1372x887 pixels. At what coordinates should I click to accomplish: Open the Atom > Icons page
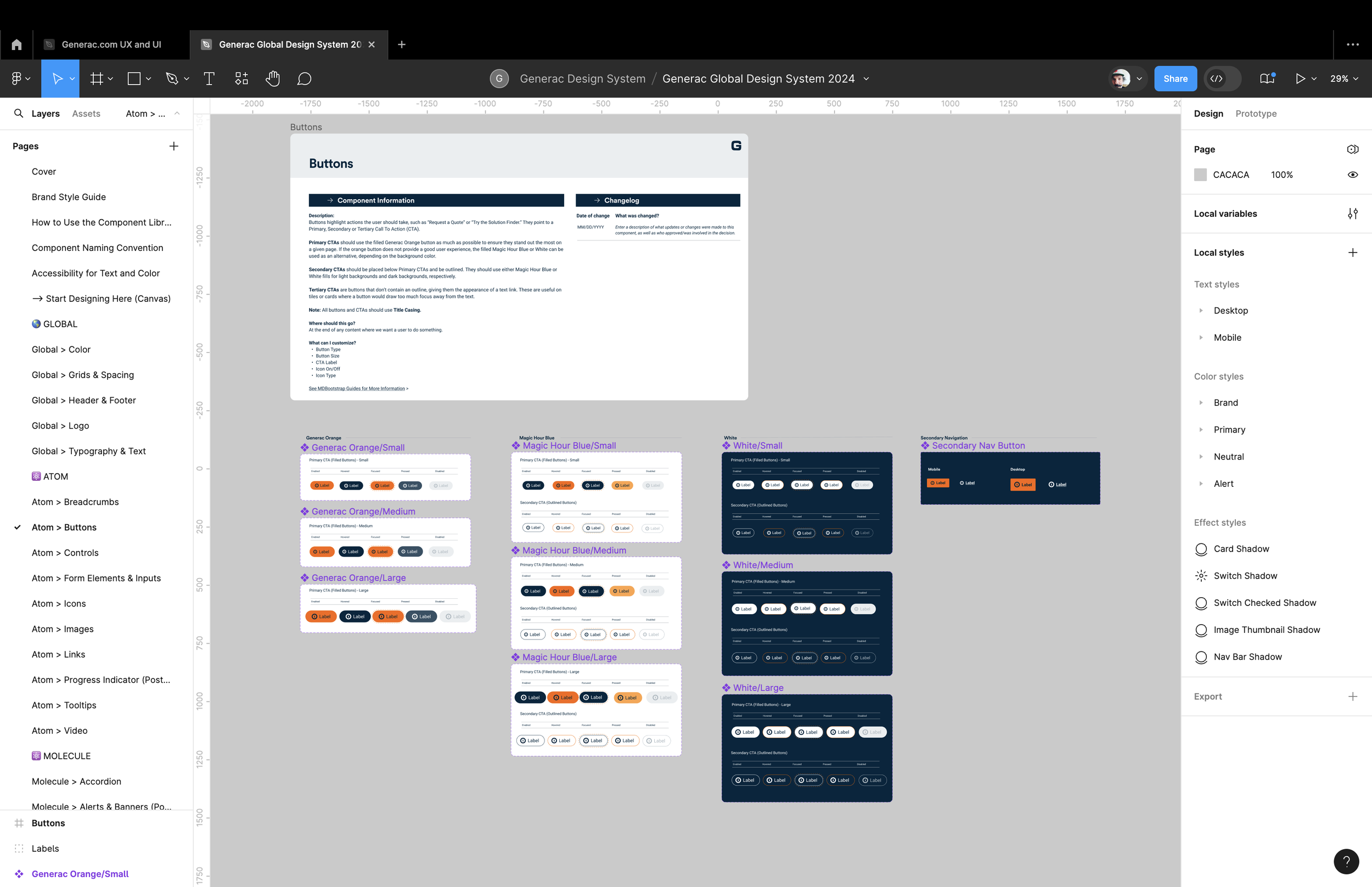tap(59, 604)
